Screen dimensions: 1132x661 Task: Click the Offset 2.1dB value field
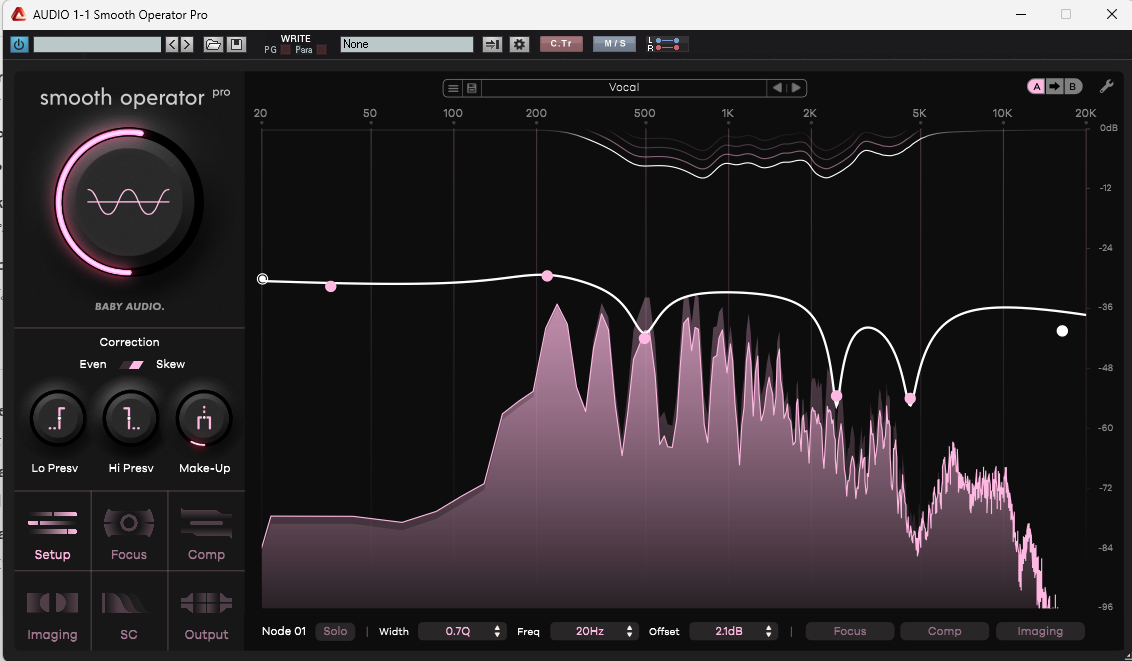729,631
